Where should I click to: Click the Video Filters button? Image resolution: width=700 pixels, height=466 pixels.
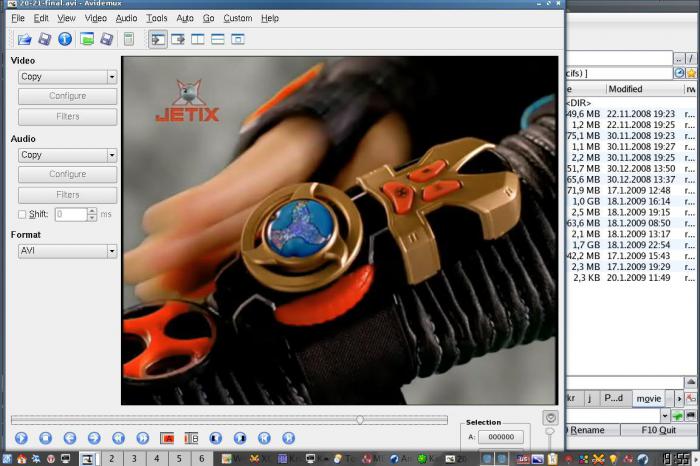tap(67, 116)
